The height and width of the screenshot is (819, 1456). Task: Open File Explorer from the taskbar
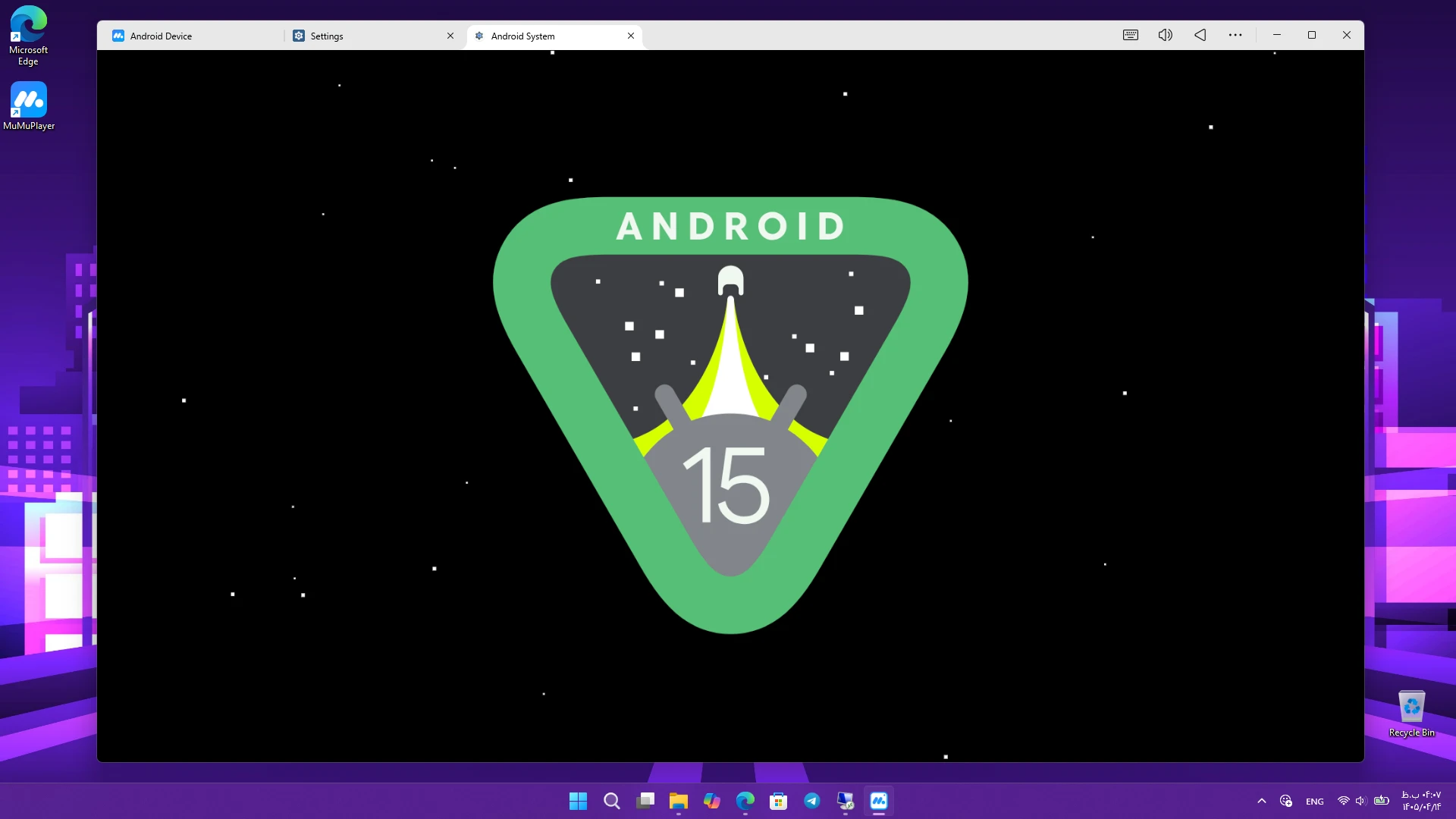tap(679, 801)
